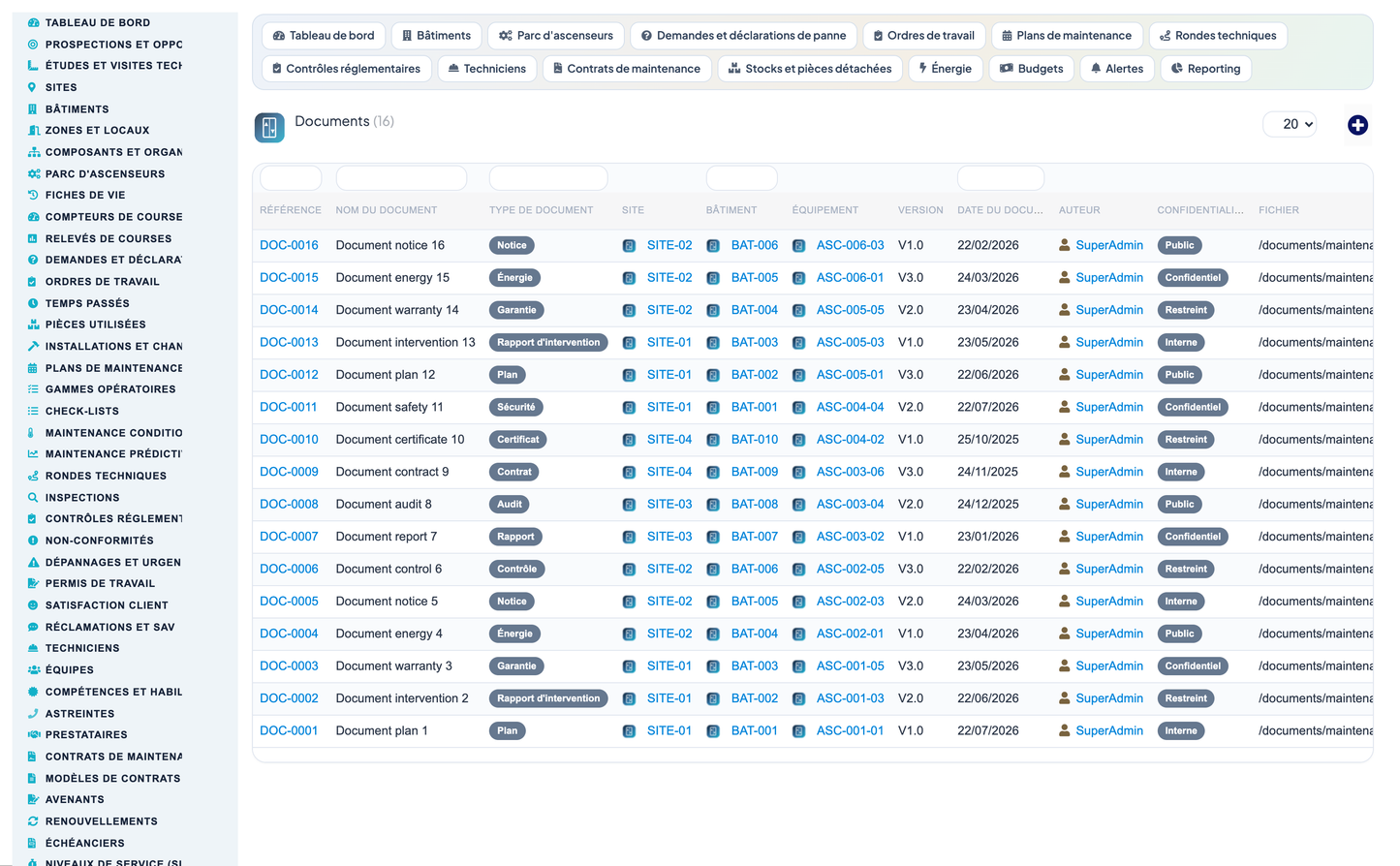The height and width of the screenshot is (866, 1400).
Task: Open equipment ASC-001-01 link
Action: coord(851,731)
